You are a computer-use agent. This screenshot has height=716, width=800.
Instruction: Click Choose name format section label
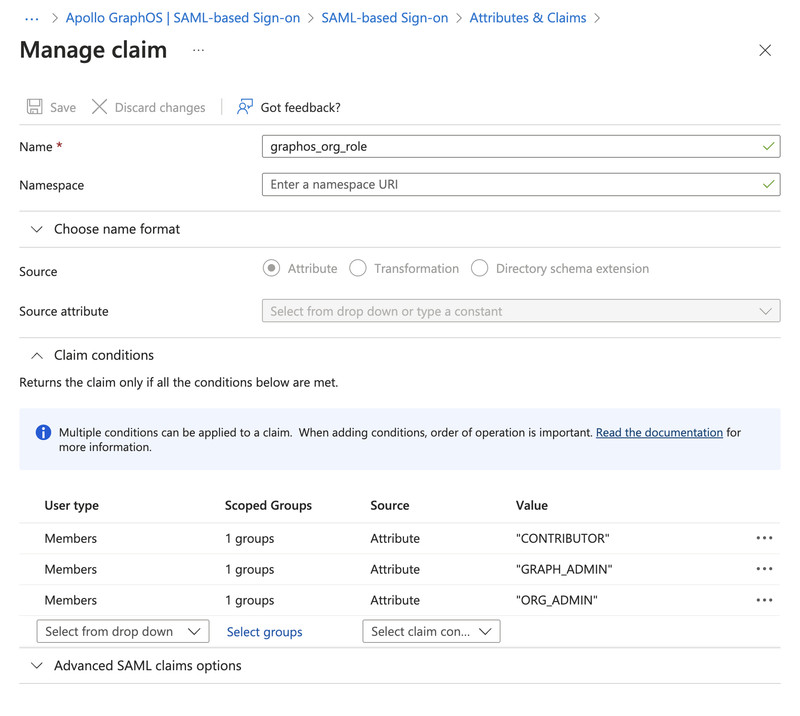pyautogui.click(x=117, y=229)
